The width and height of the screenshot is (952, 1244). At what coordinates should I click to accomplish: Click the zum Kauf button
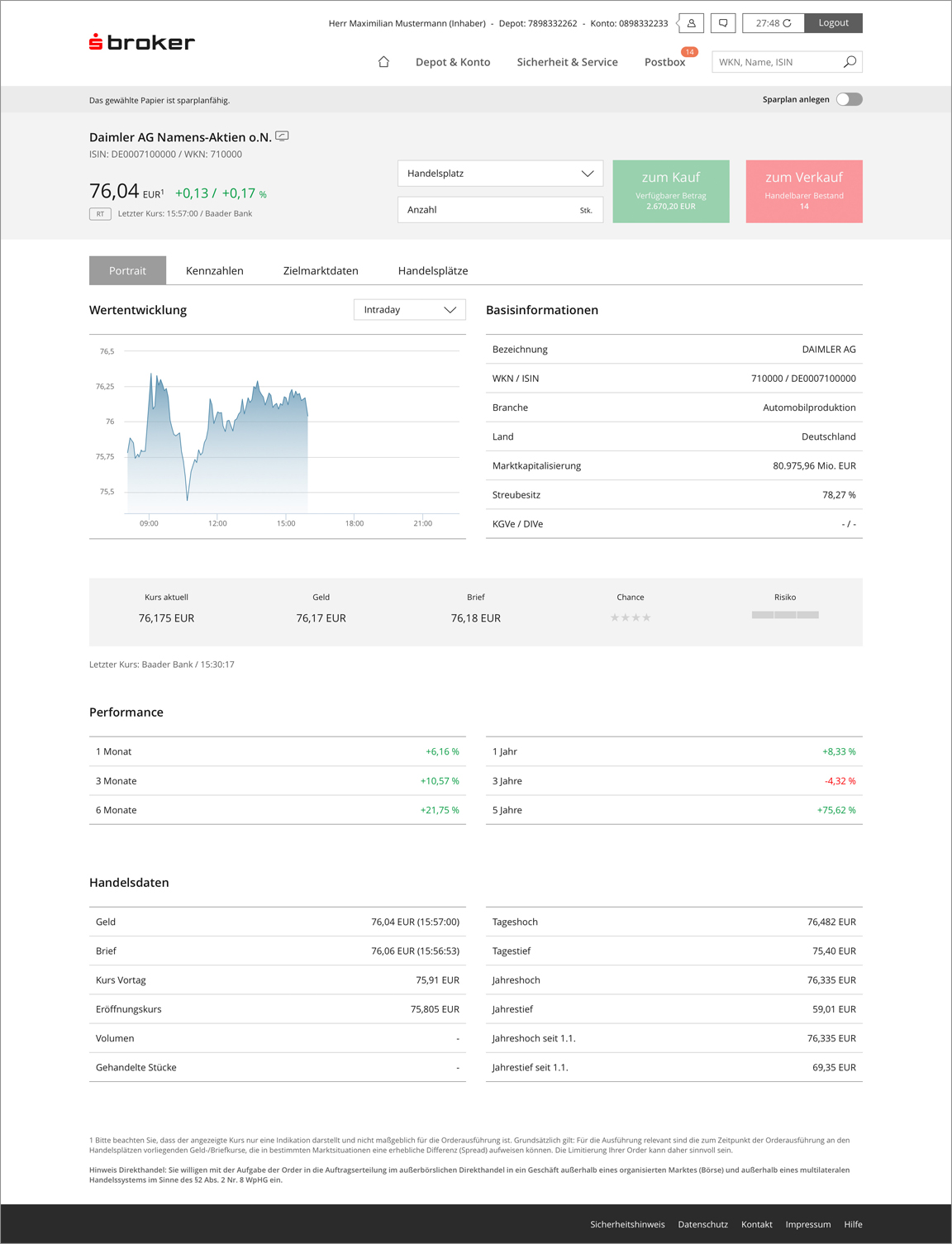[x=671, y=192]
